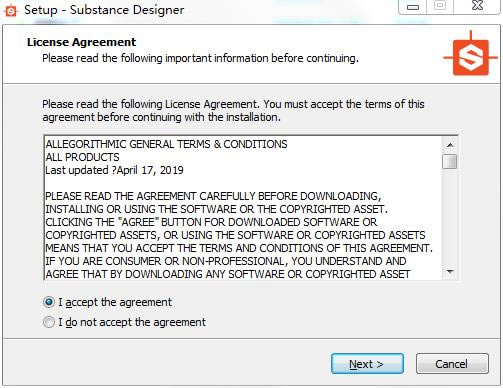Click the license scrollbar down arrow

pyautogui.click(x=450, y=272)
